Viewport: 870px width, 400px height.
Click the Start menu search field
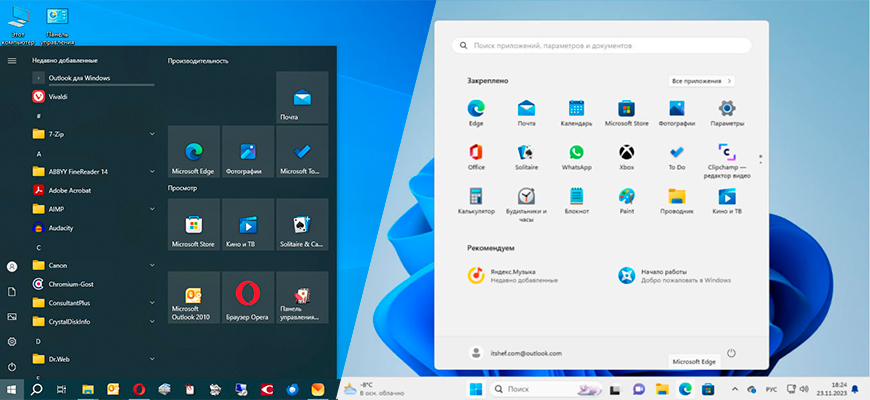(x=601, y=45)
